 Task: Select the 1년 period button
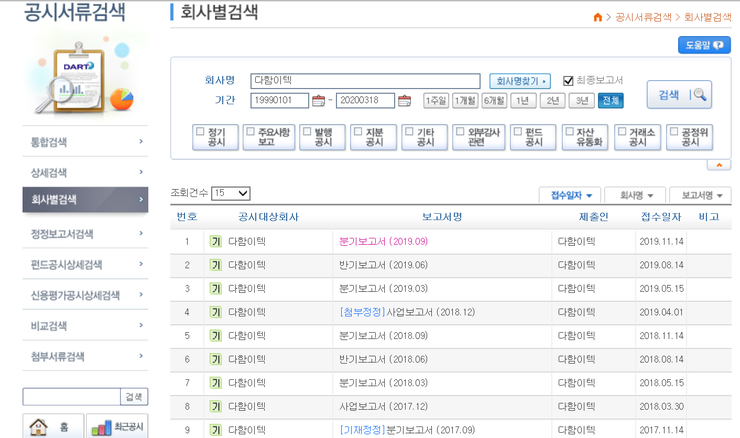tap(523, 101)
